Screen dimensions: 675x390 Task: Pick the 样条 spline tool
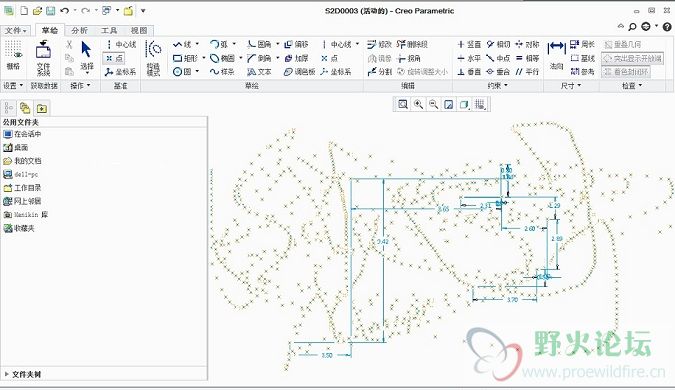pyautogui.click(x=223, y=72)
